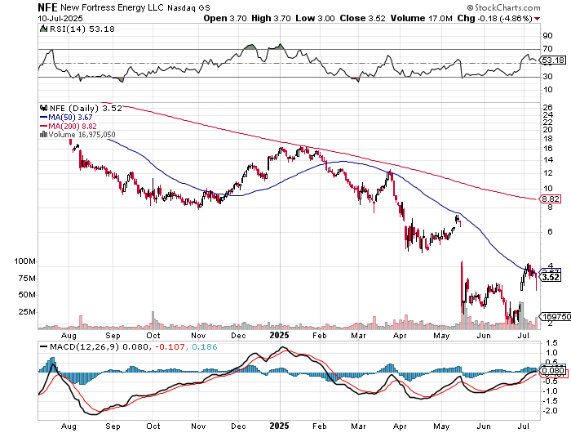Click the 50M volume axis label
Viewport: 571px width, 433px height.
click(27, 295)
